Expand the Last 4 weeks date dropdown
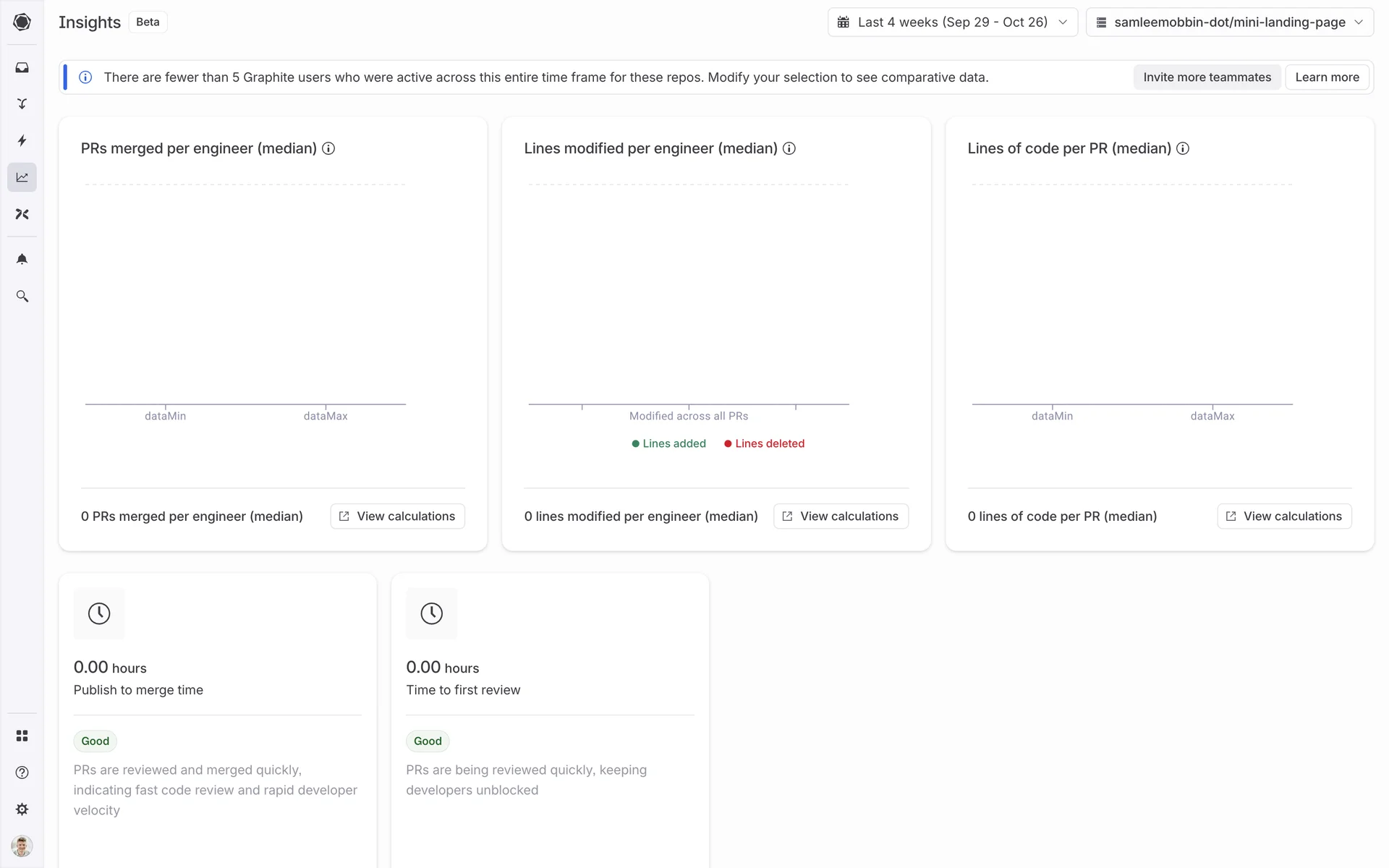This screenshot has width=1389, height=868. pos(952,22)
